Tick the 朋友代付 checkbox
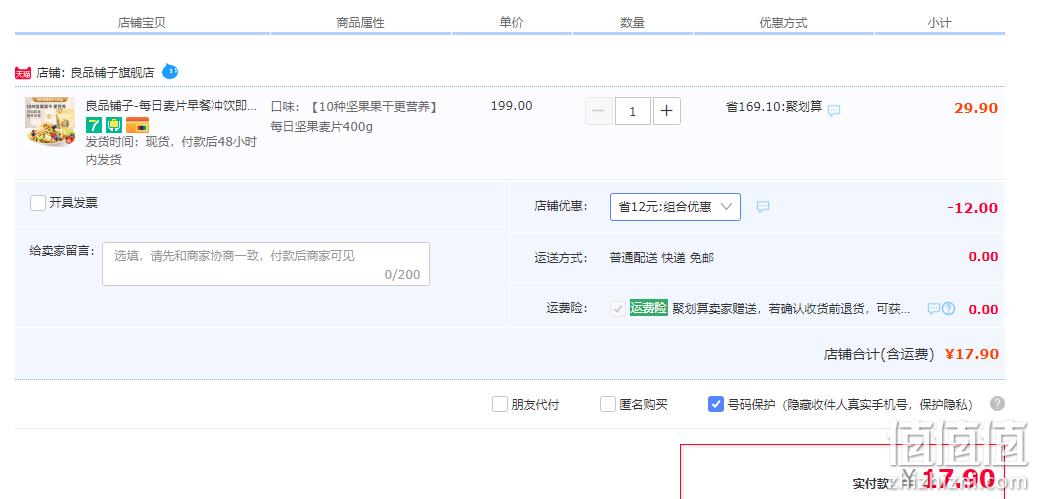 pos(499,404)
